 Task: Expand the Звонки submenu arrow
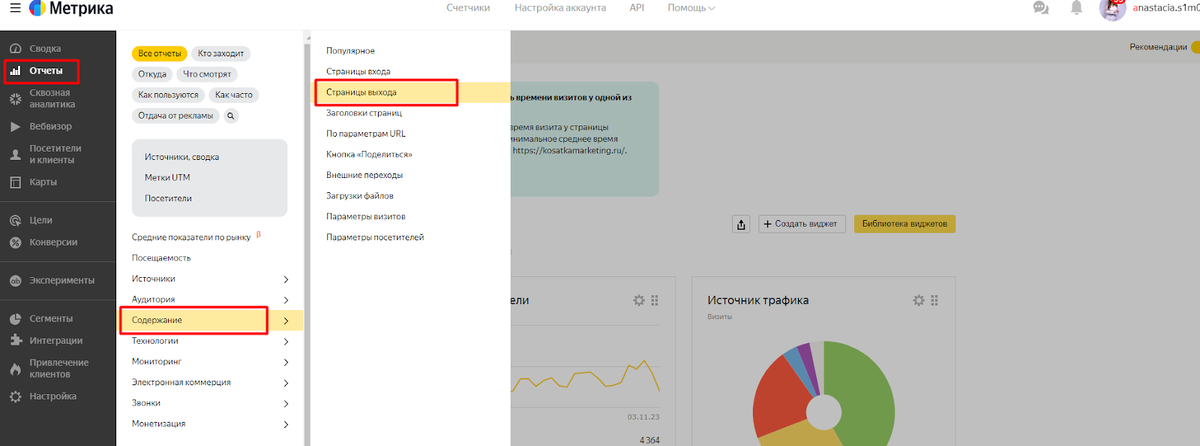click(286, 403)
